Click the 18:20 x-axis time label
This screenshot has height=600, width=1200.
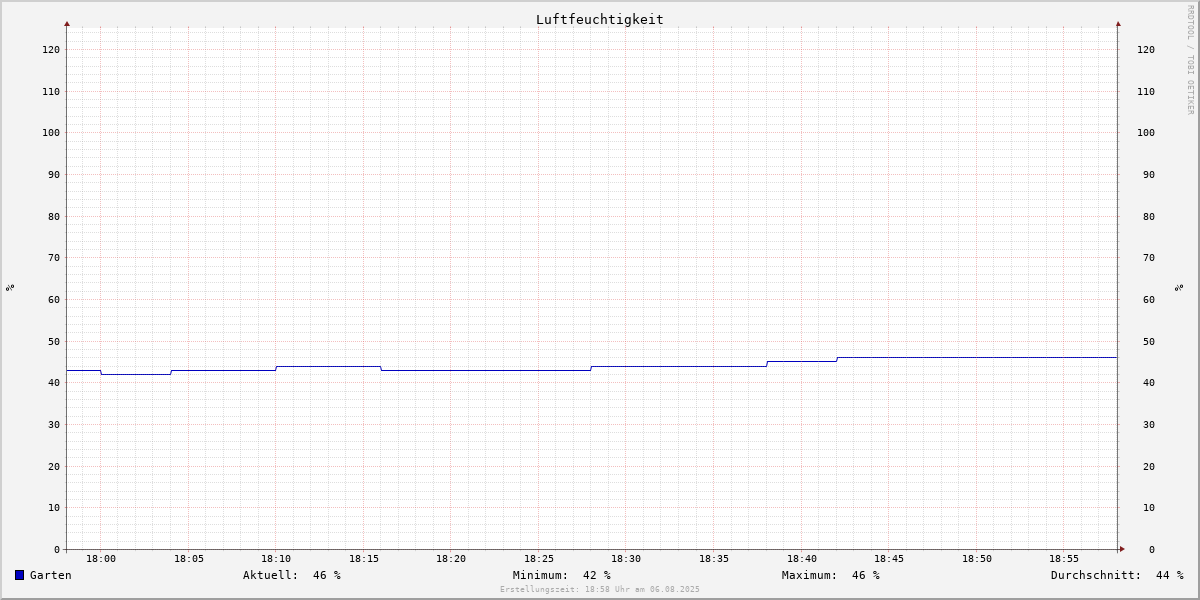coord(451,559)
